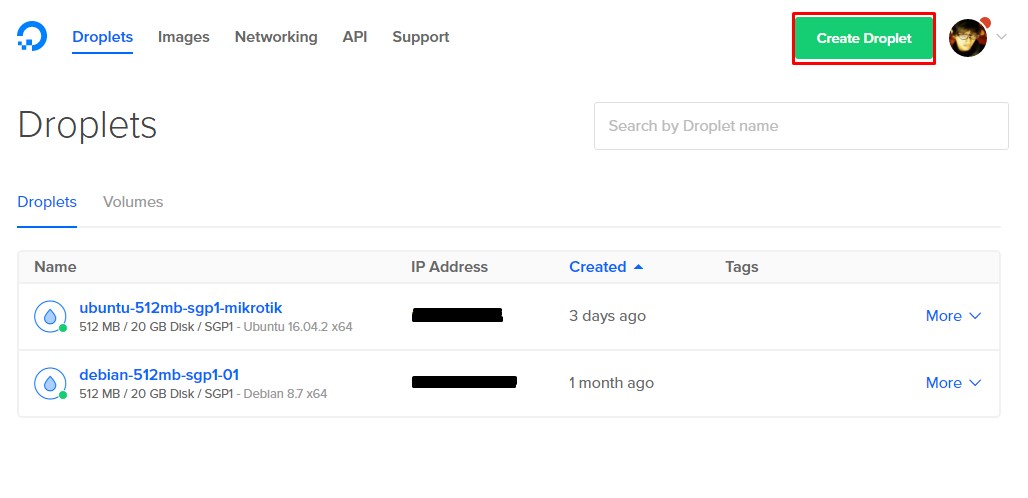This screenshot has height=498, width=1028.
Task: Open More dropdown for ubuntu-512mb-sgp1-mikrotik
Action: pos(953,316)
